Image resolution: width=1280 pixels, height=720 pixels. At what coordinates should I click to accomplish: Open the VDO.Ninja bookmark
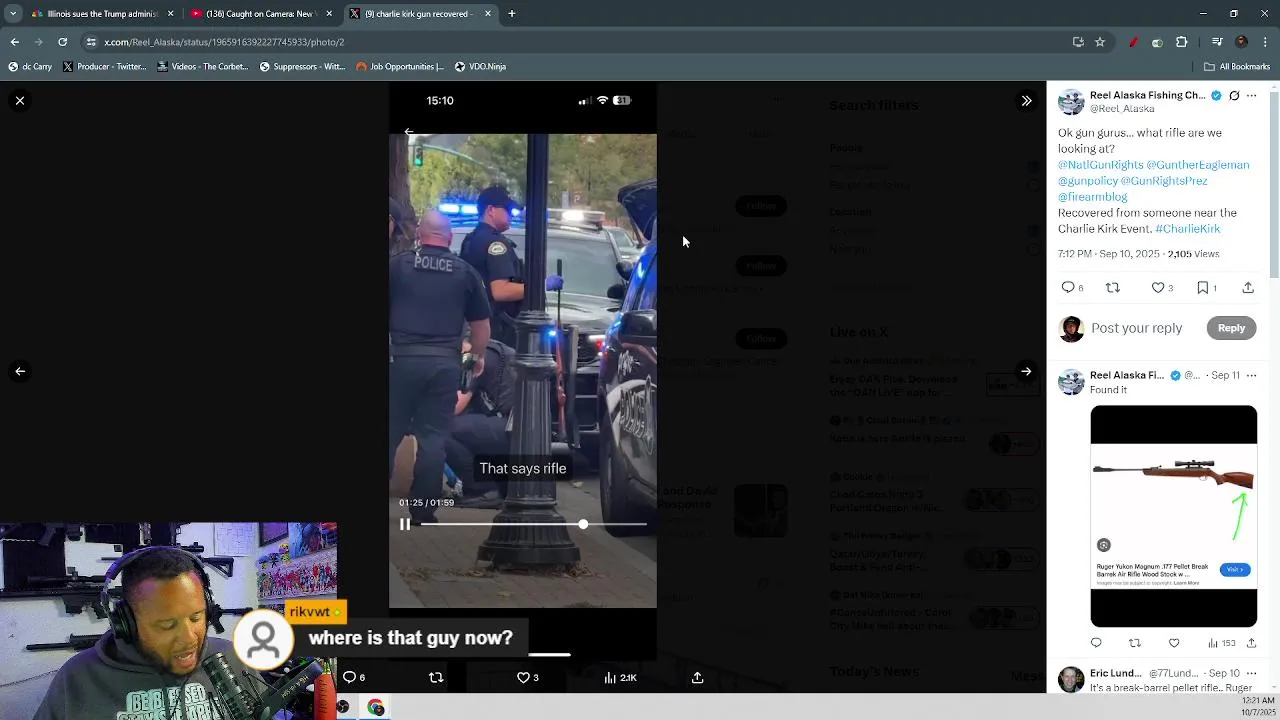click(x=480, y=66)
